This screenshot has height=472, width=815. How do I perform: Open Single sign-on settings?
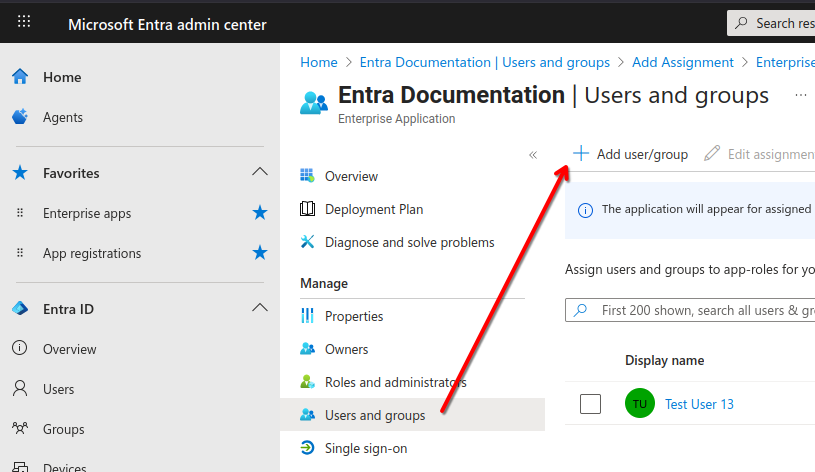coord(366,448)
